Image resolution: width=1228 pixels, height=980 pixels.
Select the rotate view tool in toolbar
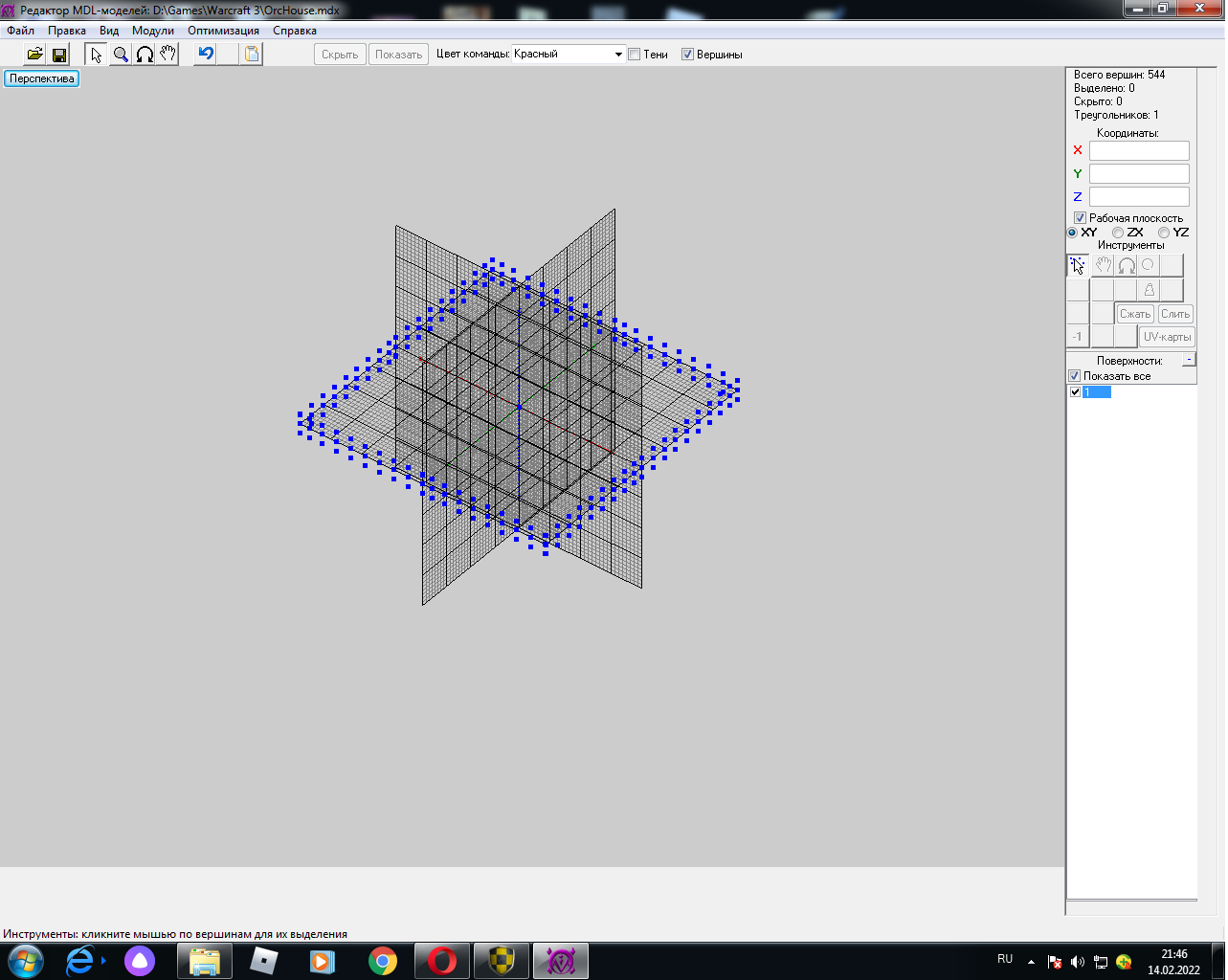[145, 55]
